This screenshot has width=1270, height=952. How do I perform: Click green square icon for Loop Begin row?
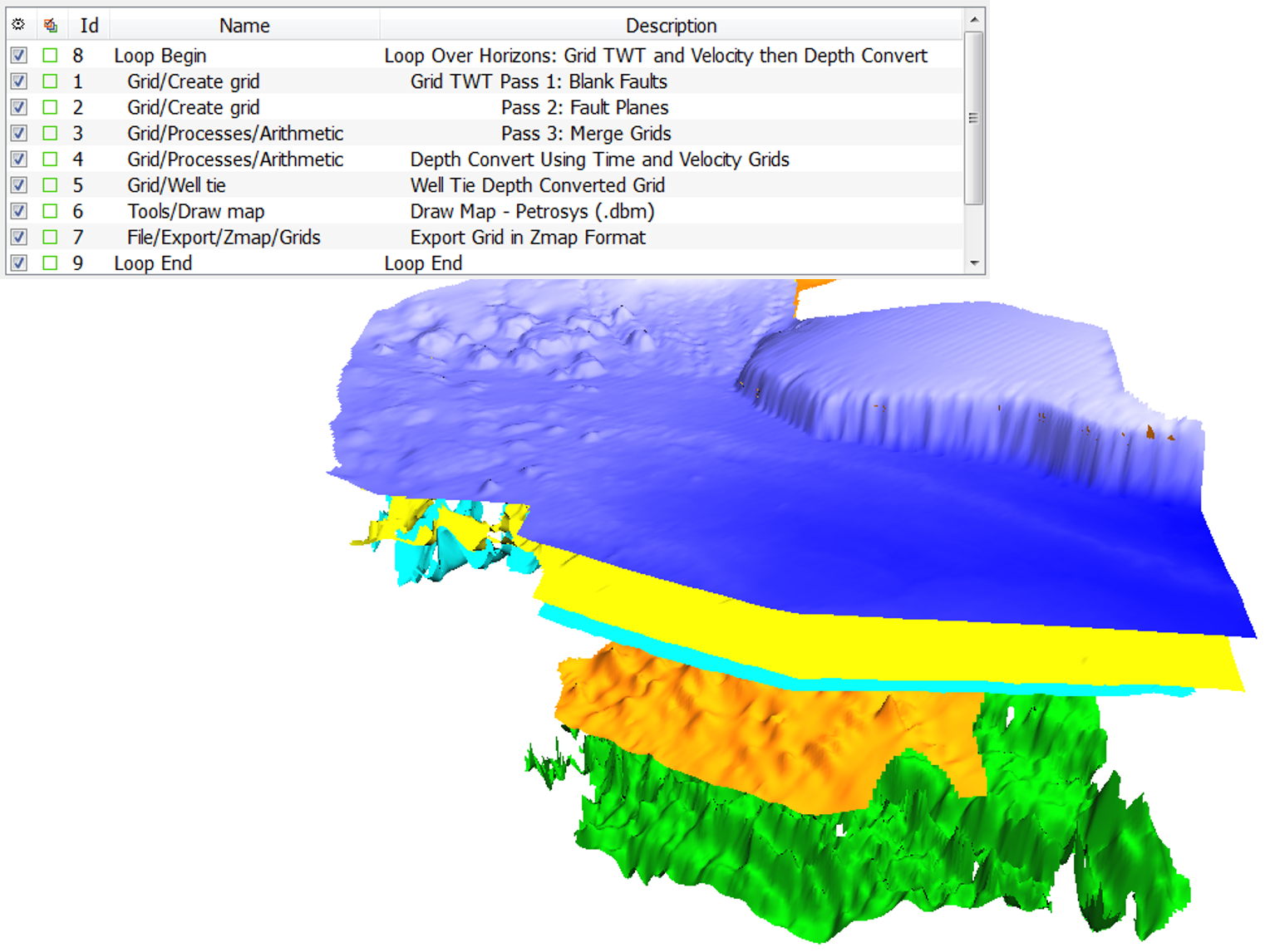click(51, 56)
